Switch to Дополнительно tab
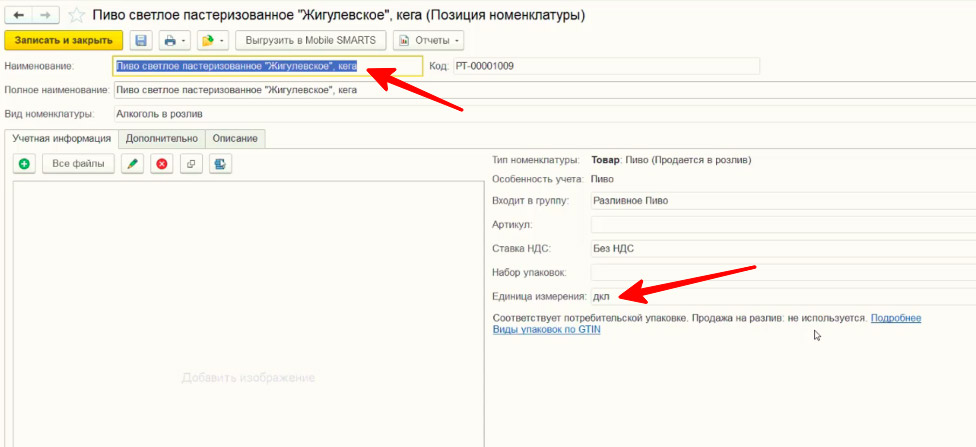Image resolution: width=976 pixels, height=447 pixels. [162, 139]
